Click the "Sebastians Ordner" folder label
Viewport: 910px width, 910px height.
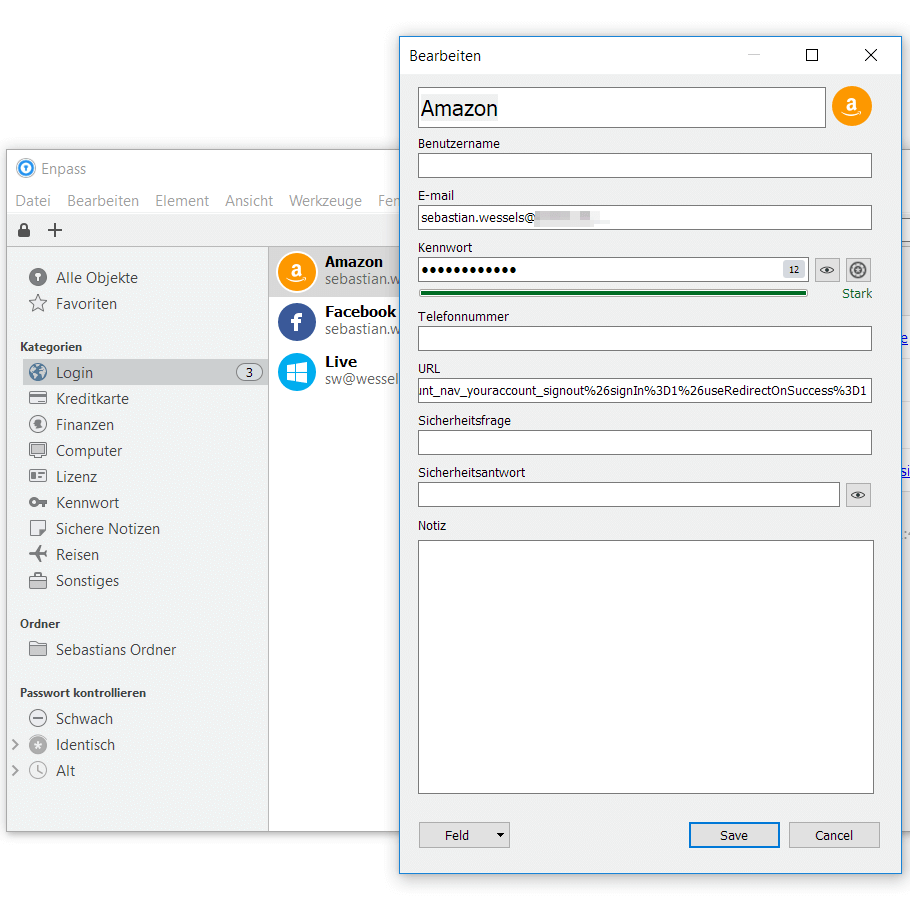pyautogui.click(x=116, y=649)
